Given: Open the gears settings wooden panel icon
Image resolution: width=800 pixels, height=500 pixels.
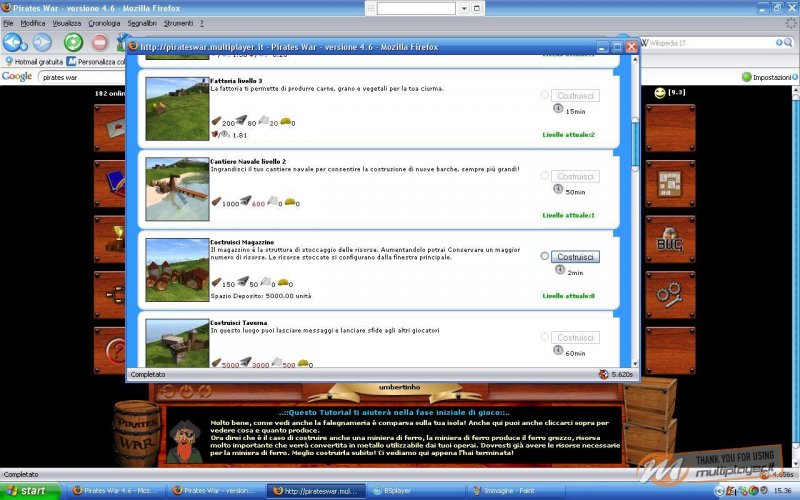Looking at the screenshot, I should click(670, 295).
